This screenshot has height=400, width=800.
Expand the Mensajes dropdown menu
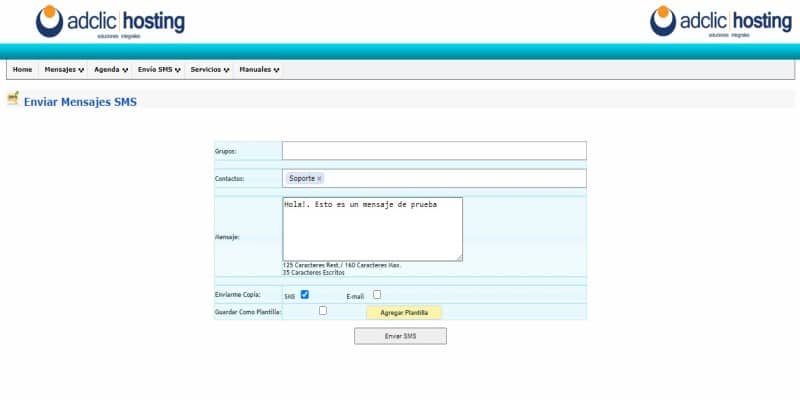pyautogui.click(x=64, y=70)
